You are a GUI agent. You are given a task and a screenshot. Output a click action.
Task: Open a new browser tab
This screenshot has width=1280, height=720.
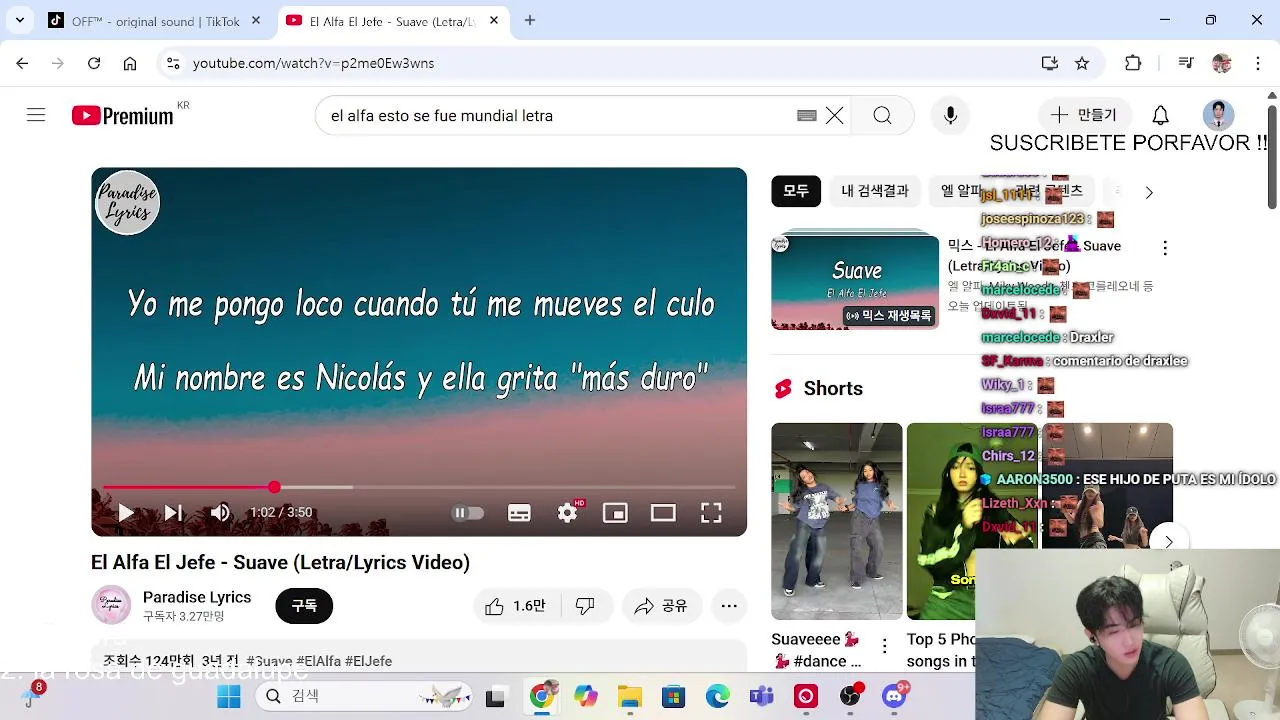pos(530,20)
